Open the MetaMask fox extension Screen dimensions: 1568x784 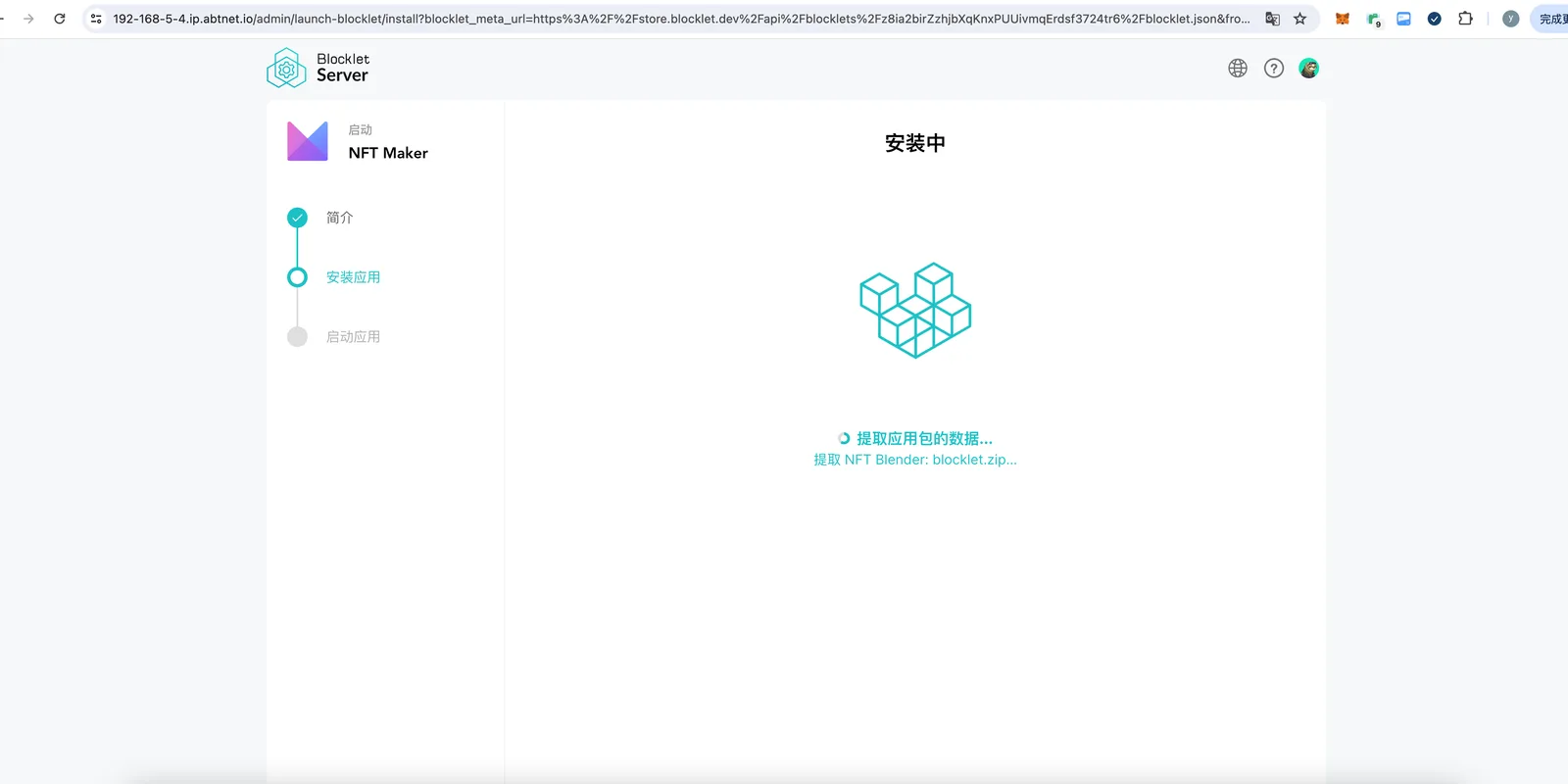click(1343, 19)
